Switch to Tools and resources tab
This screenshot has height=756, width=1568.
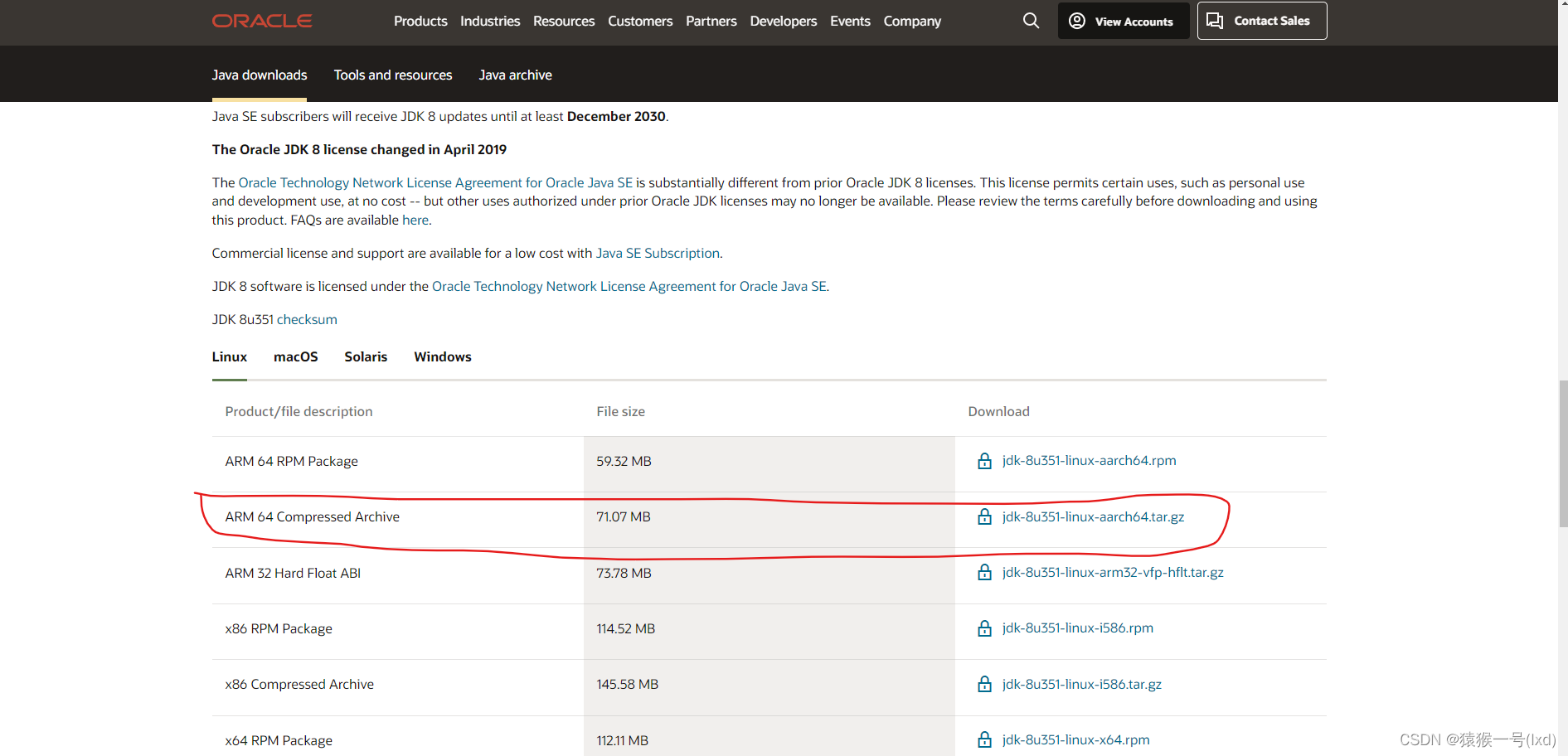[393, 75]
